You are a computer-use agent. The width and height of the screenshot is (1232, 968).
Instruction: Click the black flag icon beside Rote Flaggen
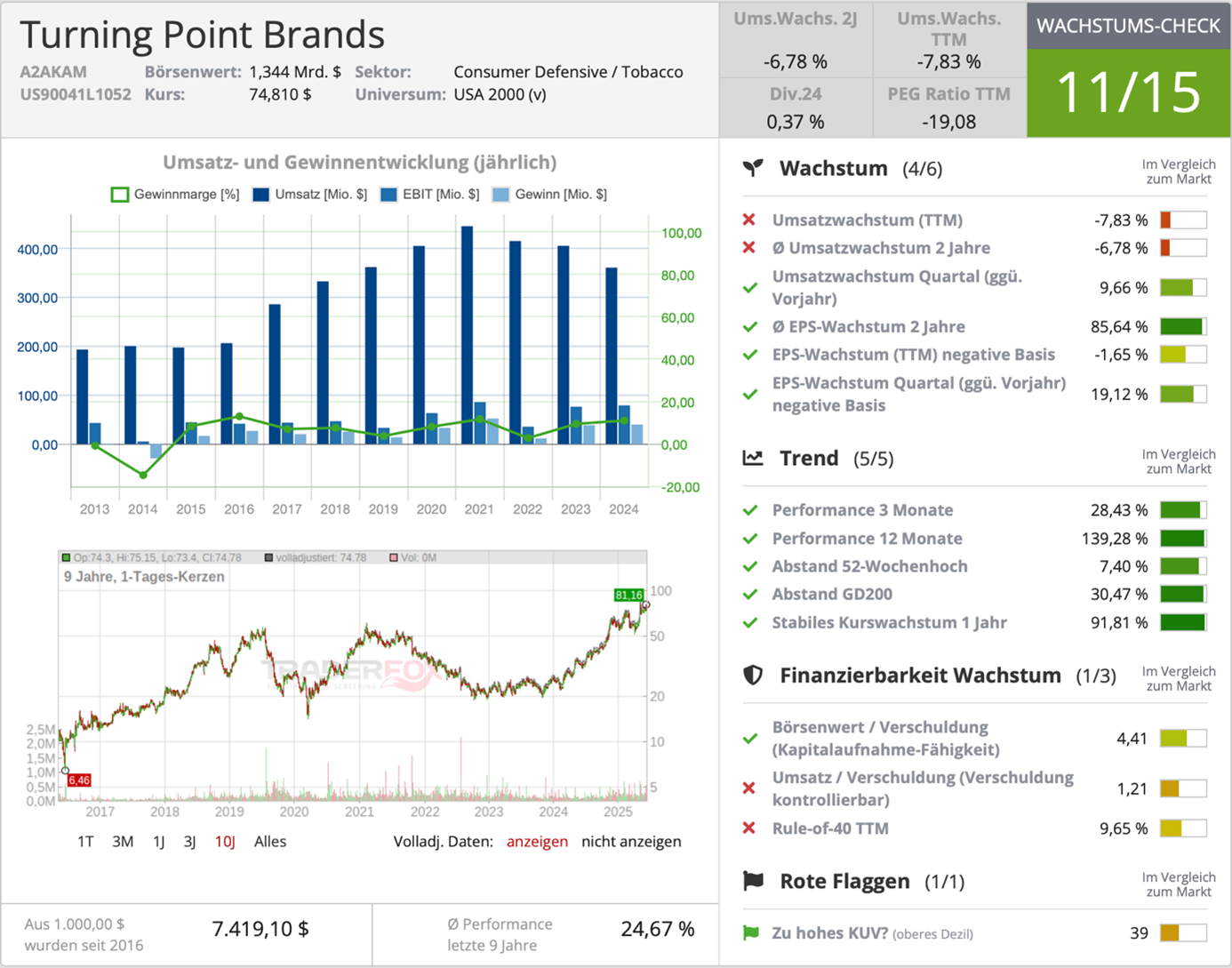point(753,881)
